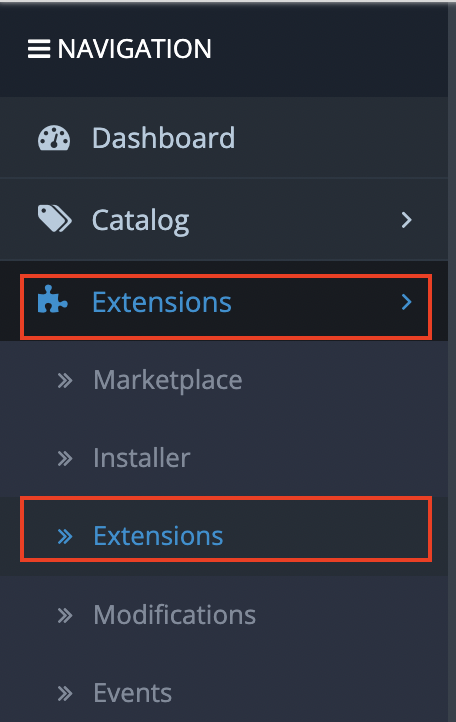
Task: Click the double-chevron beside Marketplace
Action: 65,381
